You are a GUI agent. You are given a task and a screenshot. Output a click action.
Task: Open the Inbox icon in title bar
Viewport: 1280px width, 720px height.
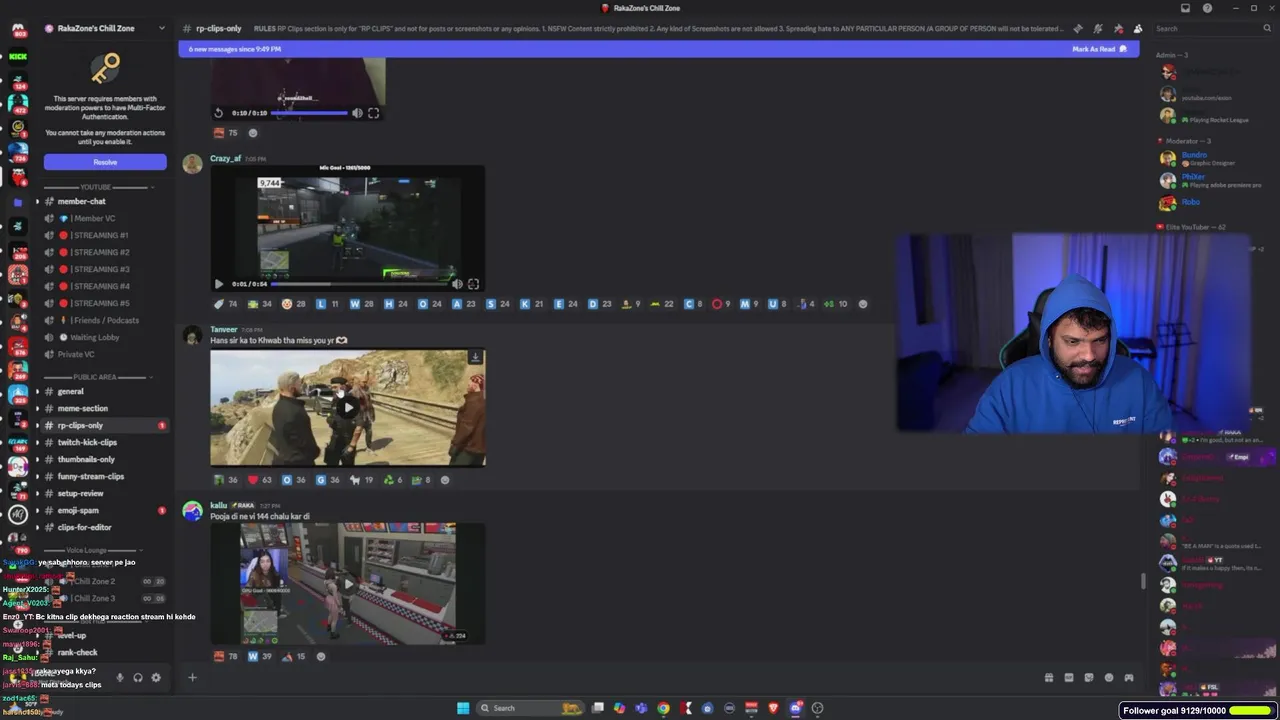point(1185,8)
